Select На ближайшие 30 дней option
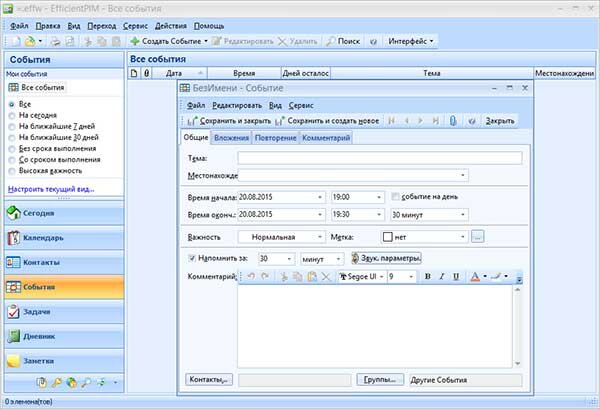This screenshot has height=409, width=600. [12, 138]
